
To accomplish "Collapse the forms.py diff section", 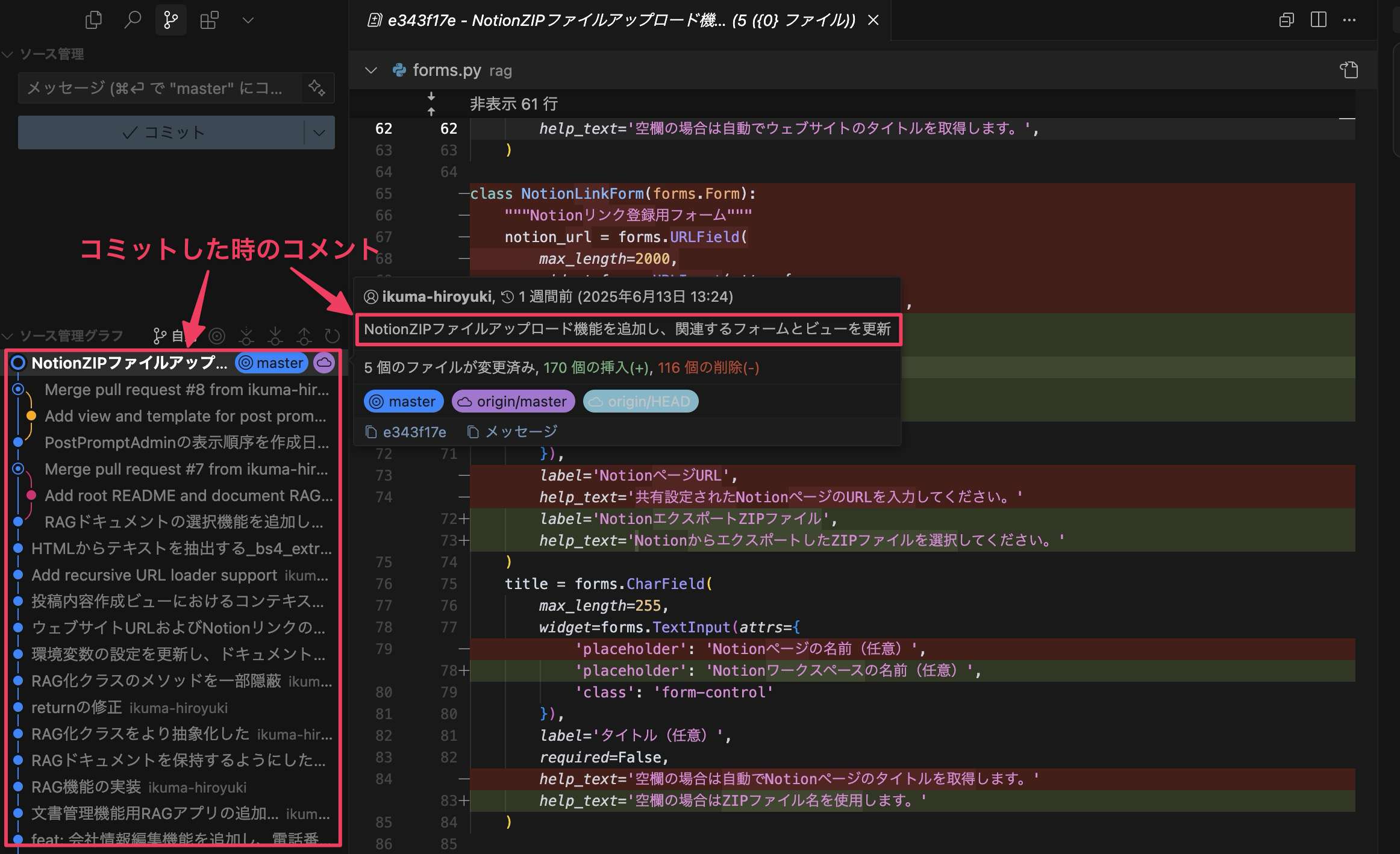I will (371, 70).
